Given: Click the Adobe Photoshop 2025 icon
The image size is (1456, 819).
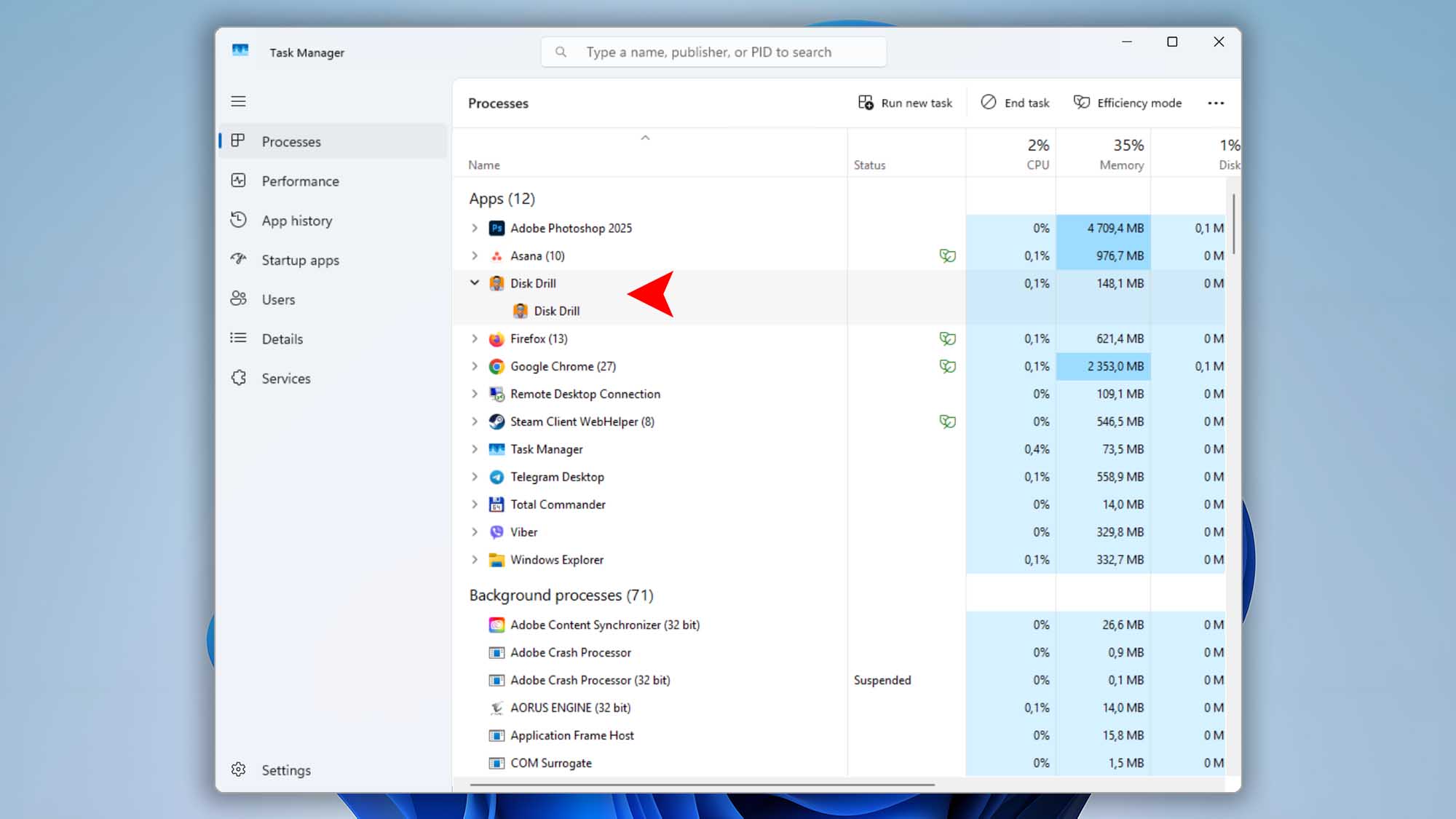Looking at the screenshot, I should pos(496,228).
